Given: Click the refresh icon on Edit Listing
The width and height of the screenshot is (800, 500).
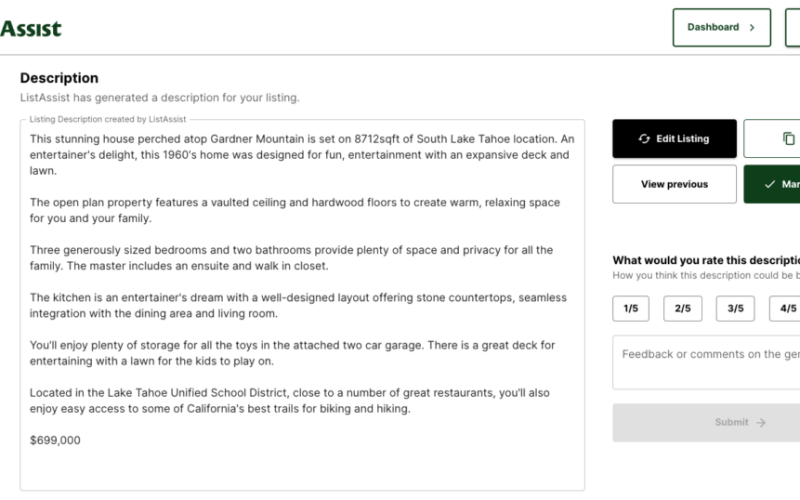Looking at the screenshot, I should coord(644,139).
